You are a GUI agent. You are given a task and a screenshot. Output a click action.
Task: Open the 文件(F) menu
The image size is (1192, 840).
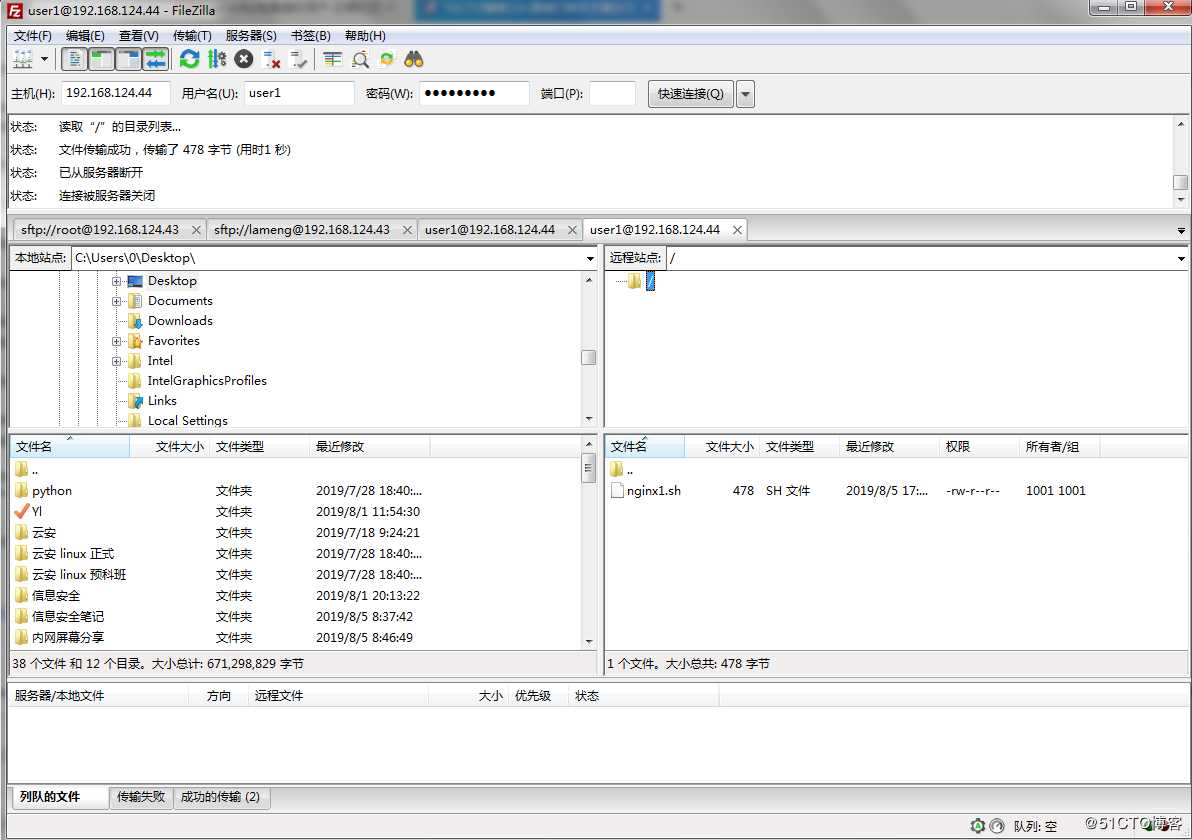coord(33,36)
